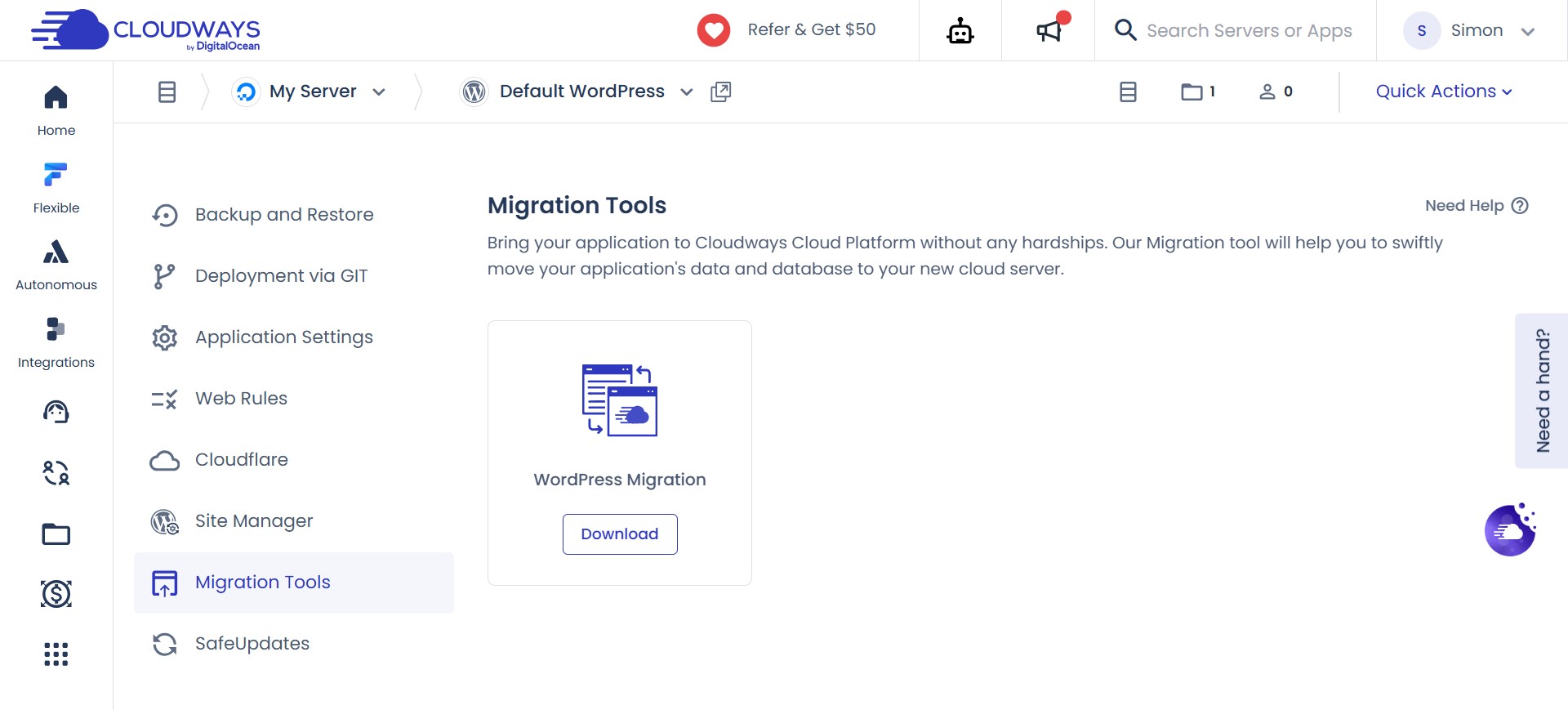Click the projects folder counter showing 1

tap(1198, 92)
